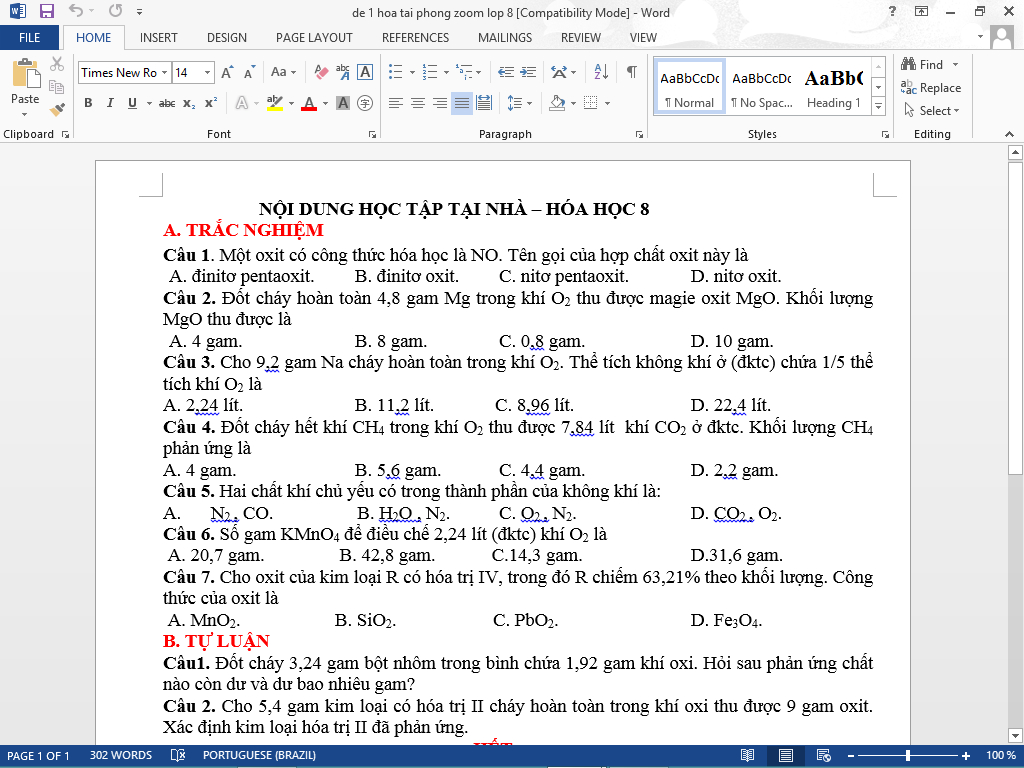Image resolution: width=1024 pixels, height=768 pixels.
Task: Center align the paragraph
Action: [417, 103]
